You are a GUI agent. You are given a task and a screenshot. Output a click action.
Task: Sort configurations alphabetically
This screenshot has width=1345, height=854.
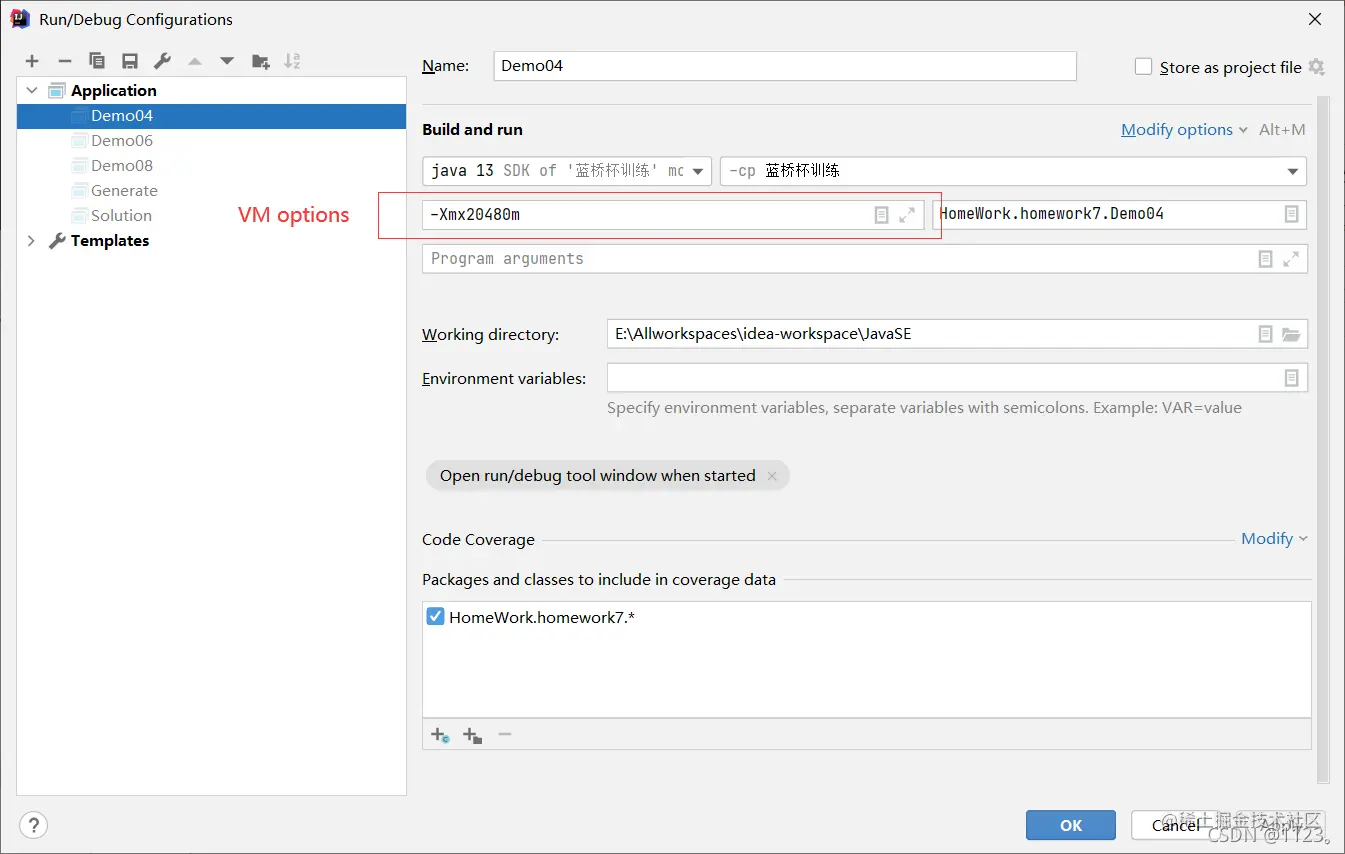click(x=292, y=61)
